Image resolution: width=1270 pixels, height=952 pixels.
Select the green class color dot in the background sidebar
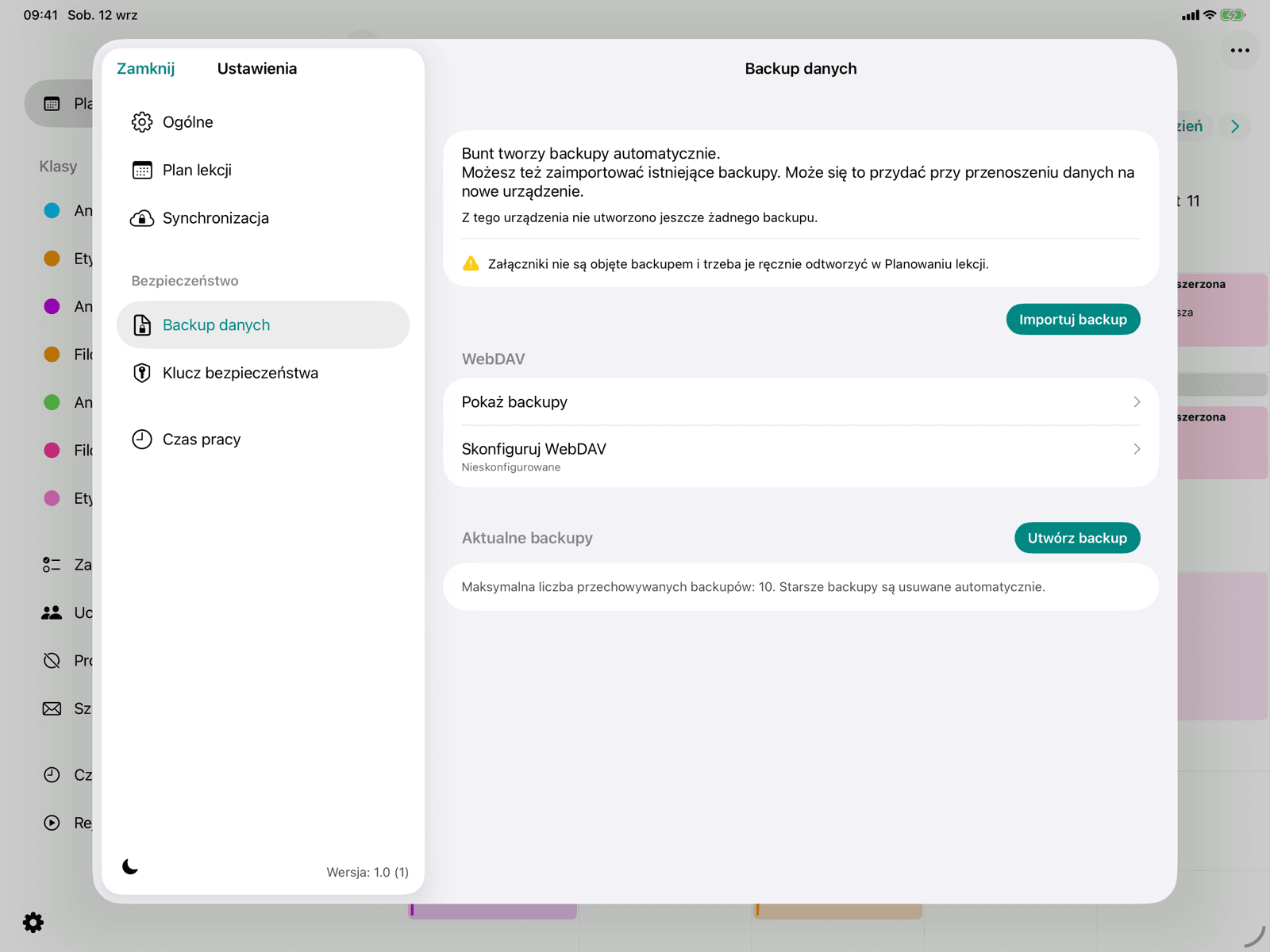coord(52,402)
